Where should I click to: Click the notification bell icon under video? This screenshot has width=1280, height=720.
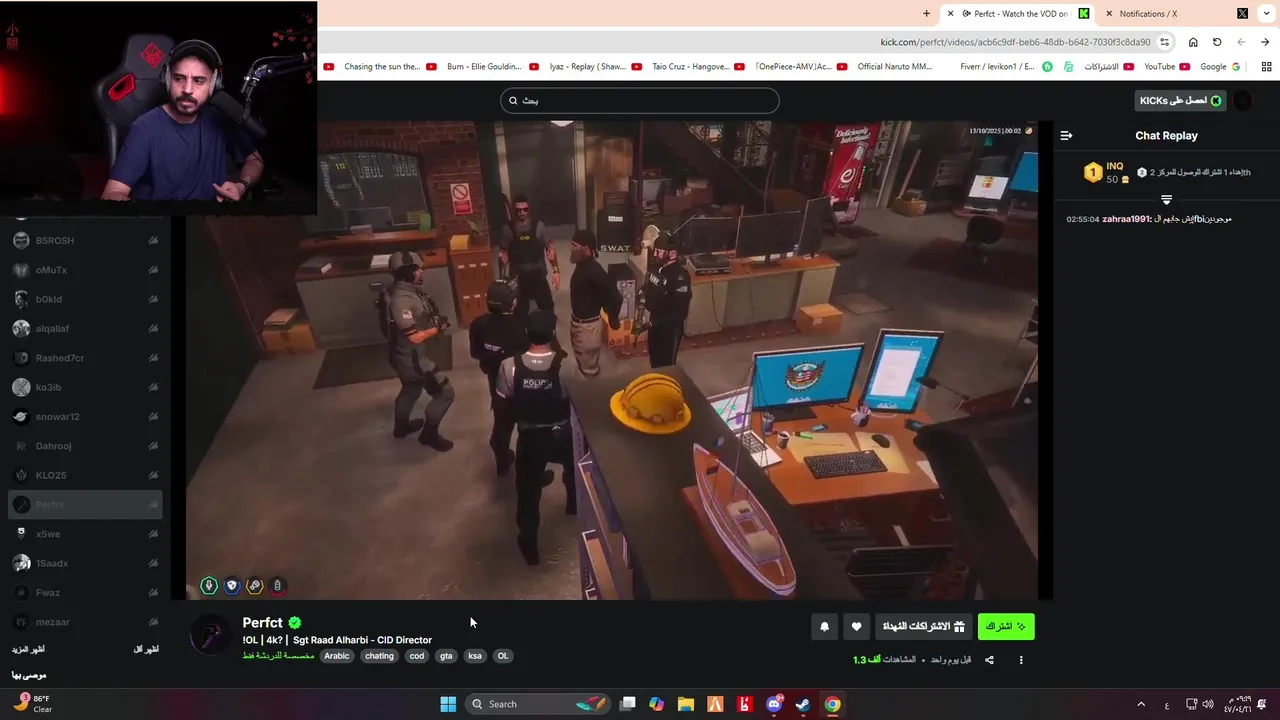[824, 627]
